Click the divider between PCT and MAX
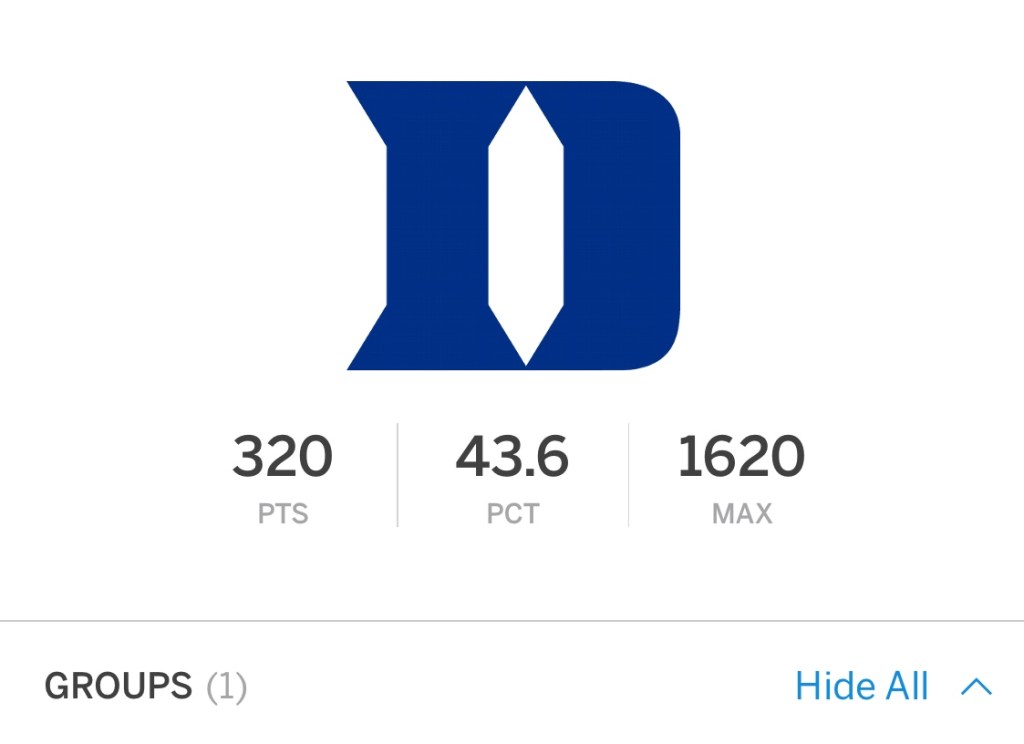This screenshot has width=1024, height=744. point(628,475)
